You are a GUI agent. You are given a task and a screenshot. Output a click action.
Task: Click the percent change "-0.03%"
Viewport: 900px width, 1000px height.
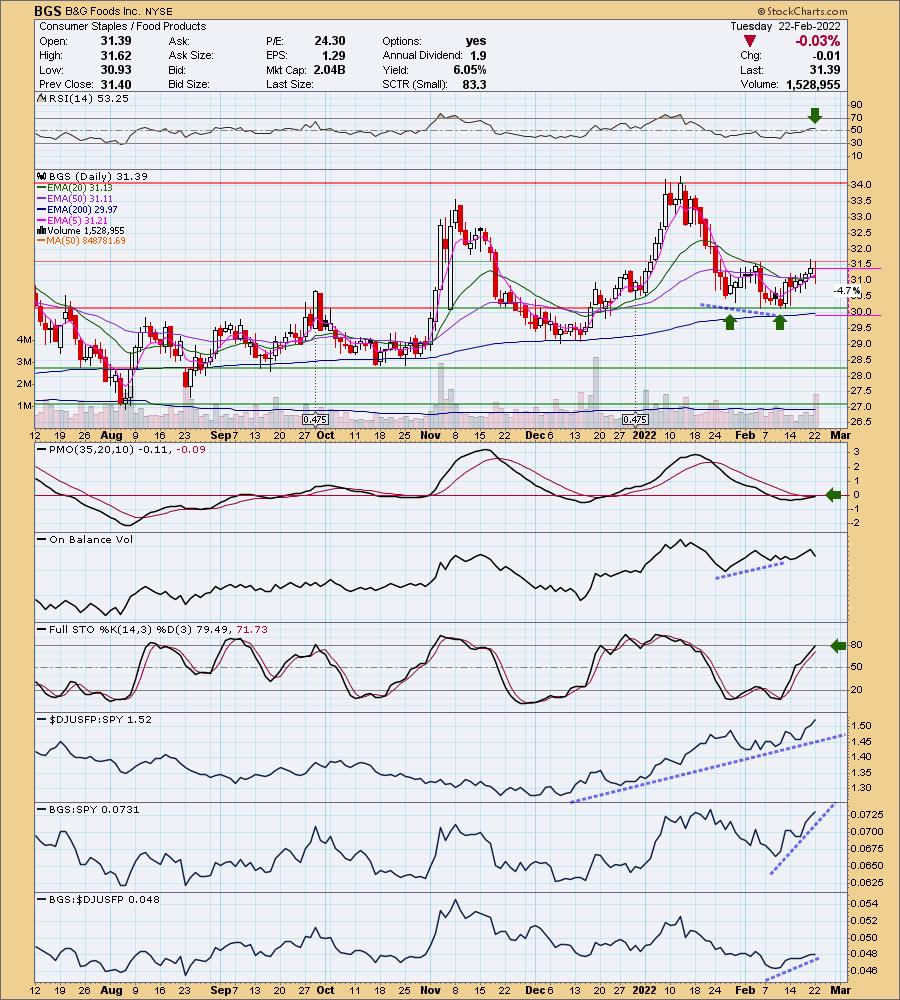[x=817, y=41]
